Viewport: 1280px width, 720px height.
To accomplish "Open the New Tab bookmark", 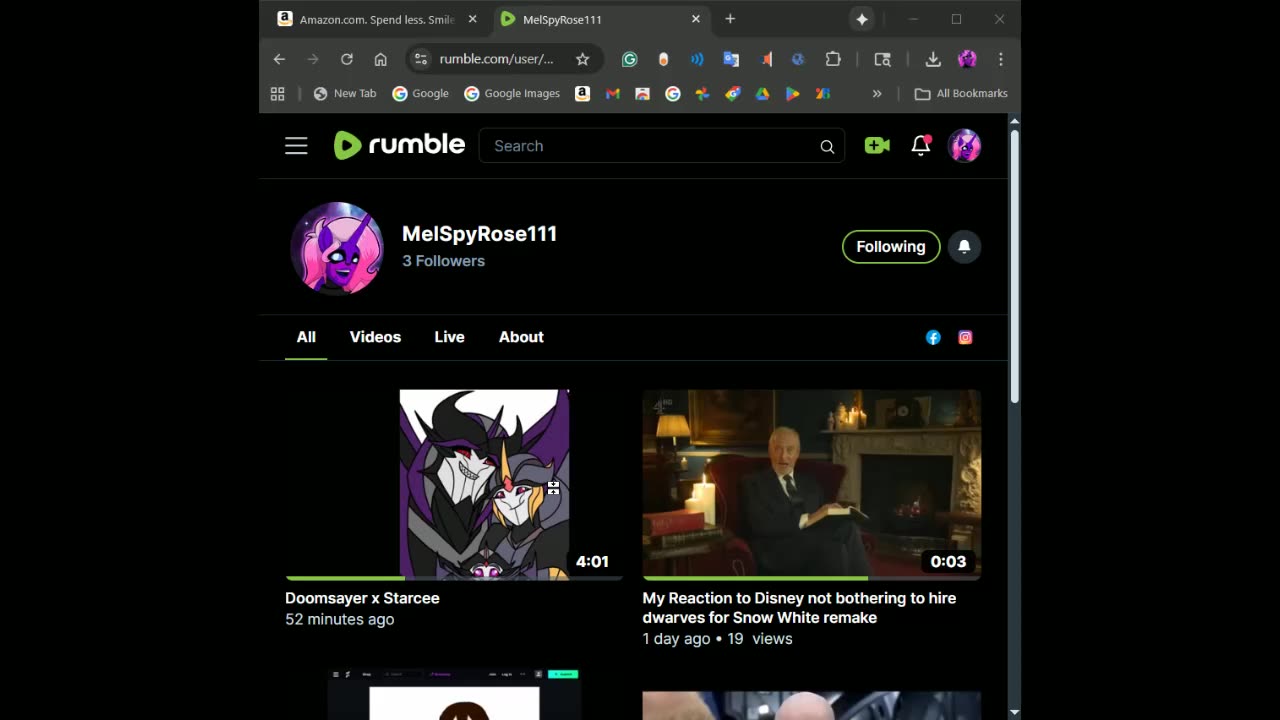I will 345,93.
